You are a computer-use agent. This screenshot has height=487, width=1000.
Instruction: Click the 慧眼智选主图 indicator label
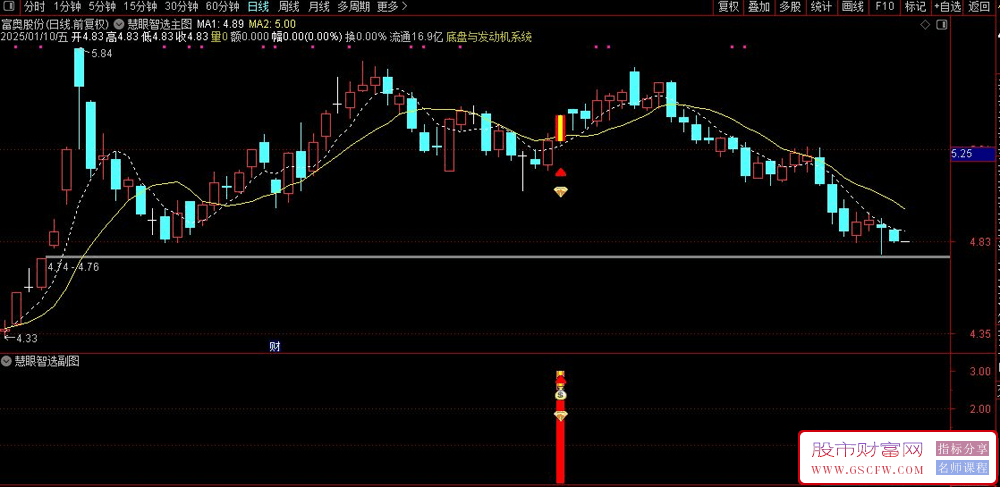tap(159, 24)
